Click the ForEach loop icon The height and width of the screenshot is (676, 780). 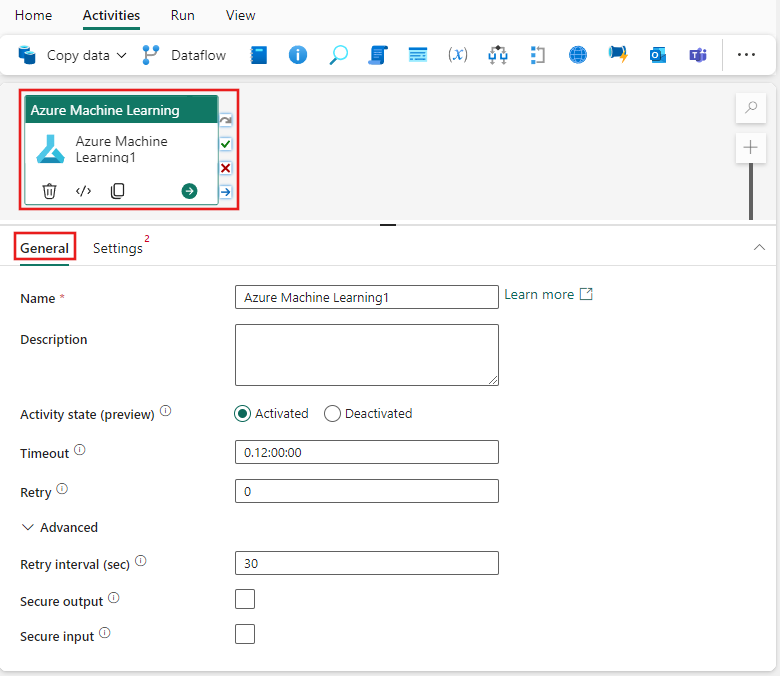[x=538, y=55]
